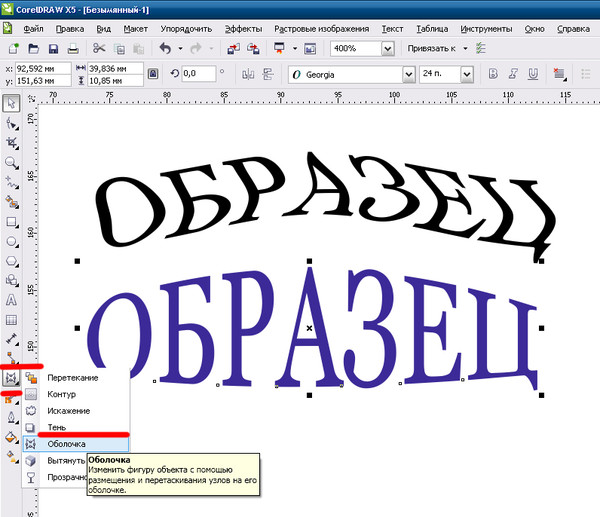600x517 pixels.
Task: Open the interactive effects tool flyout
Action: [x=11, y=378]
